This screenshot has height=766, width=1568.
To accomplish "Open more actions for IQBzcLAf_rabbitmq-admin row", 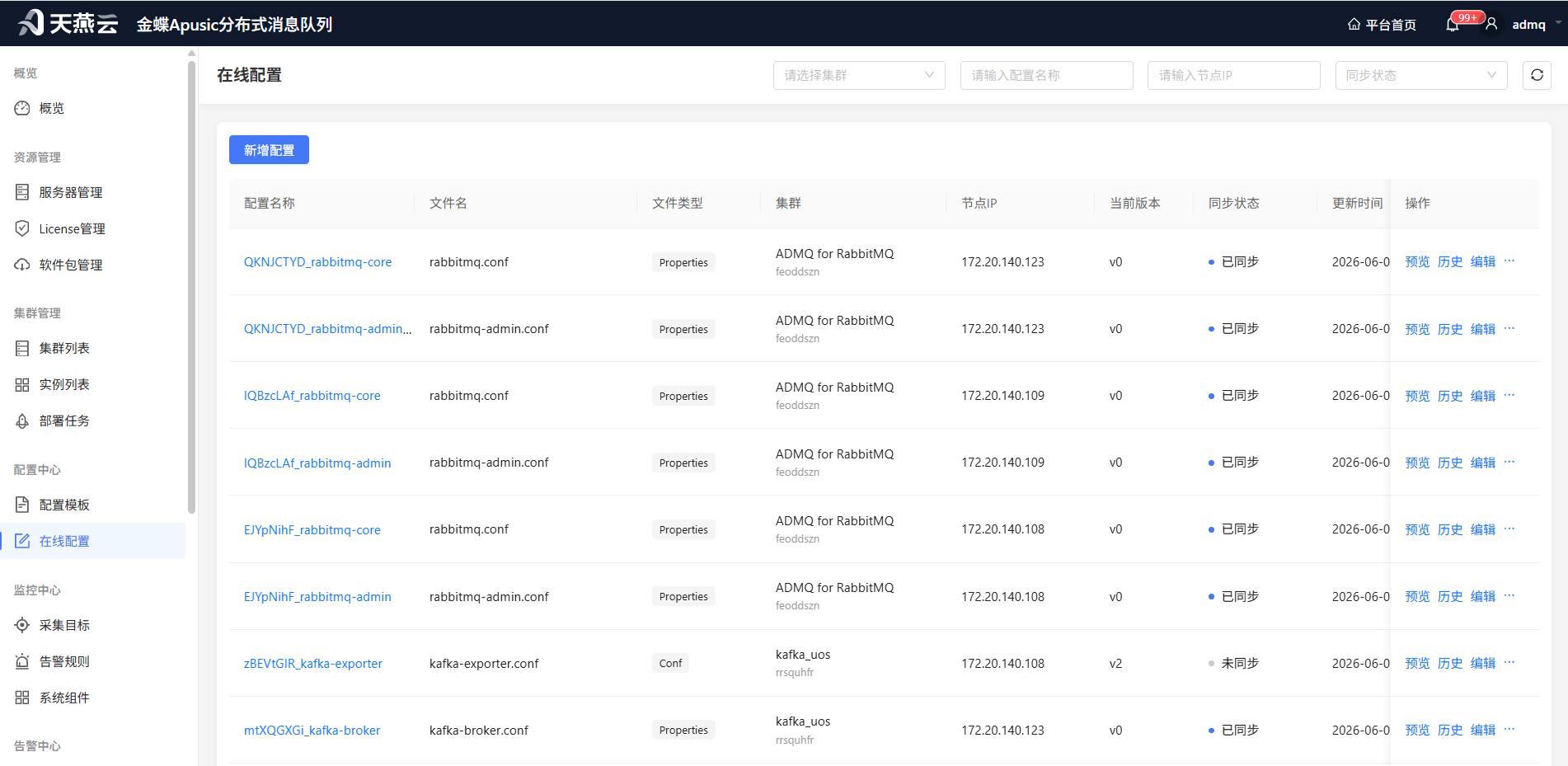I will 1509,462.
